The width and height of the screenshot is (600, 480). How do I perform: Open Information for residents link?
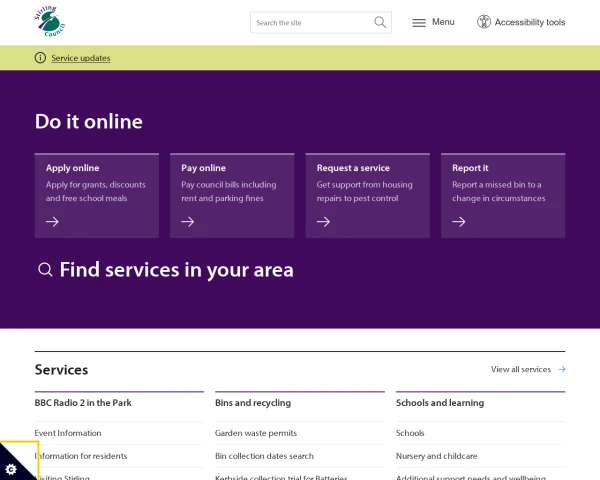click(81, 456)
